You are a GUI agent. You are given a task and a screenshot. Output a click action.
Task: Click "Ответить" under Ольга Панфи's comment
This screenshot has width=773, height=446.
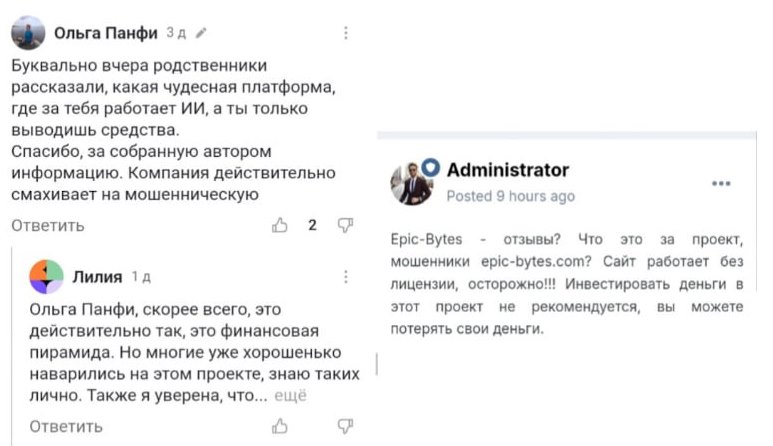(x=47, y=226)
